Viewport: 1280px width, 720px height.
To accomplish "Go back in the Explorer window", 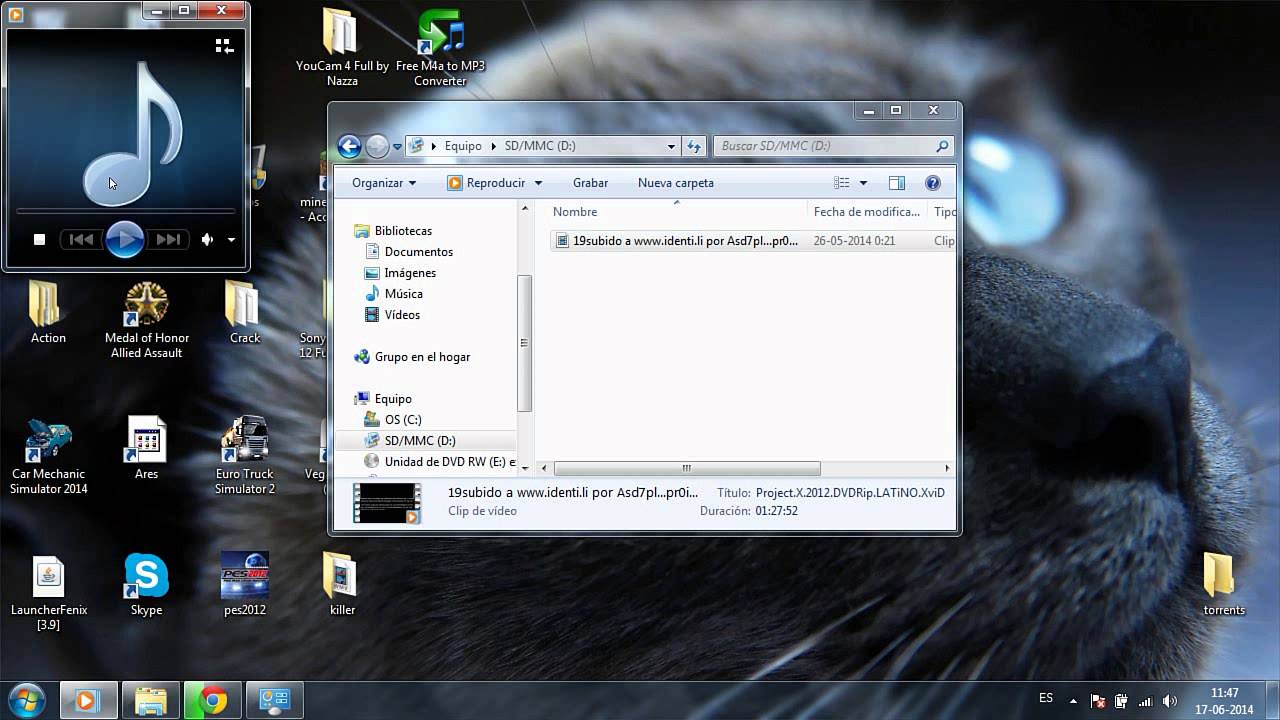I will 349,146.
